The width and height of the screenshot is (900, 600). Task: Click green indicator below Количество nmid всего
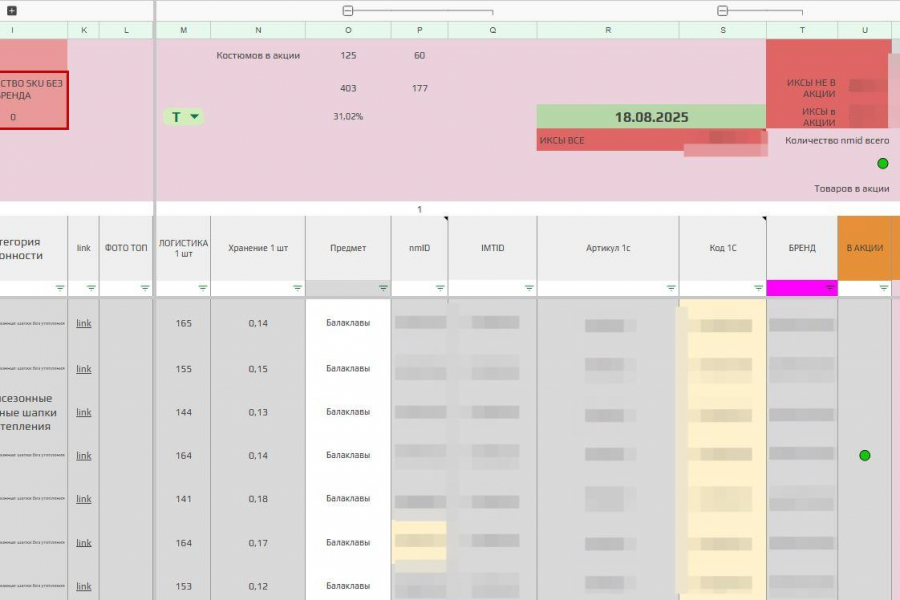coord(883,164)
